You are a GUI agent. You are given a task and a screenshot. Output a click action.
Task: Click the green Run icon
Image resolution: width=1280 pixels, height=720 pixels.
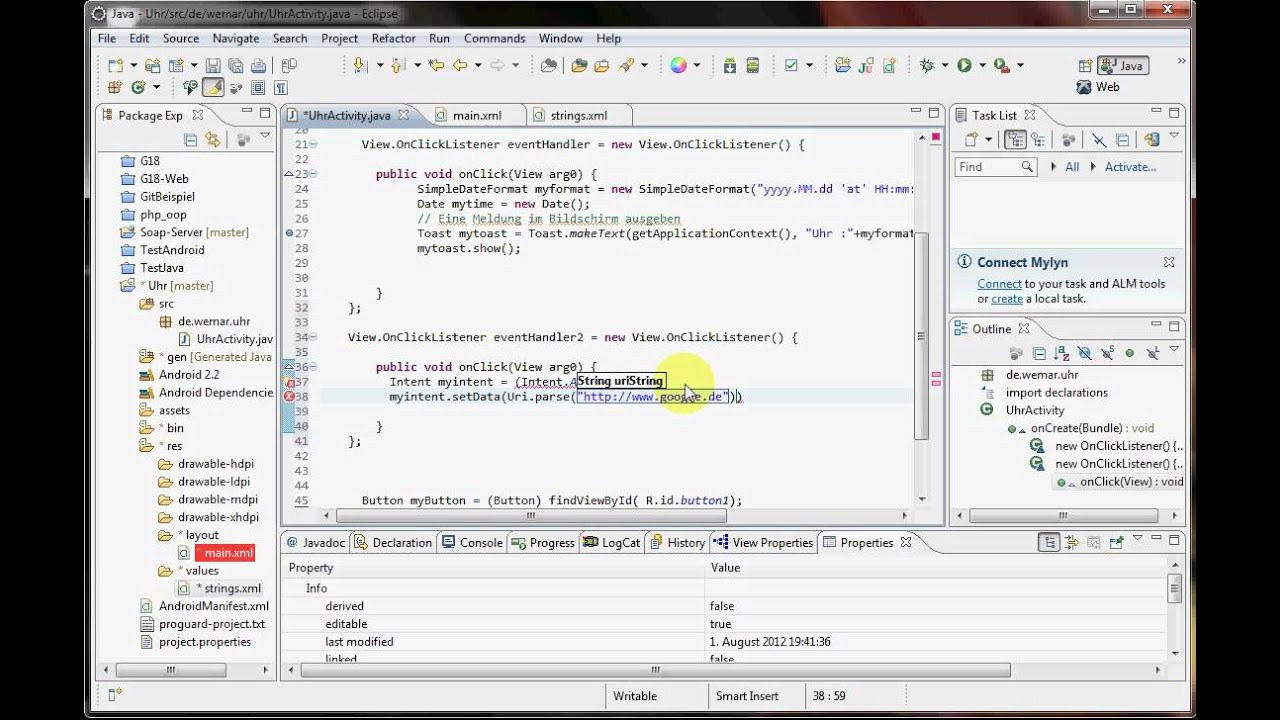point(964,65)
